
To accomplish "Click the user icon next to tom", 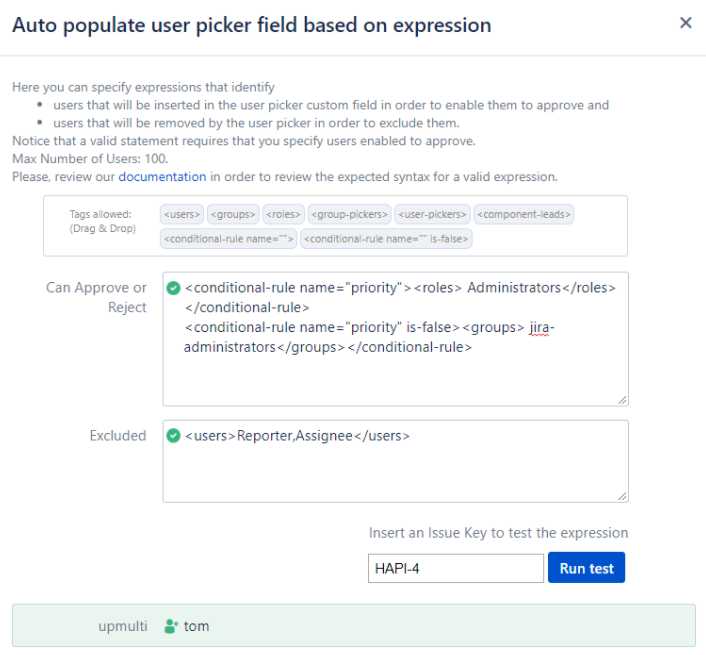I will coord(171,626).
